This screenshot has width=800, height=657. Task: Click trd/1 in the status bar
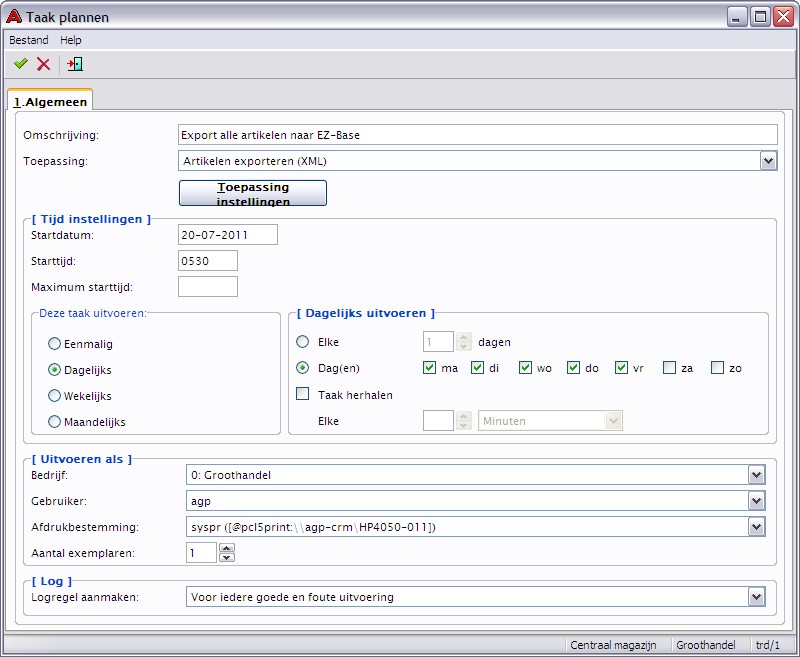click(x=768, y=645)
